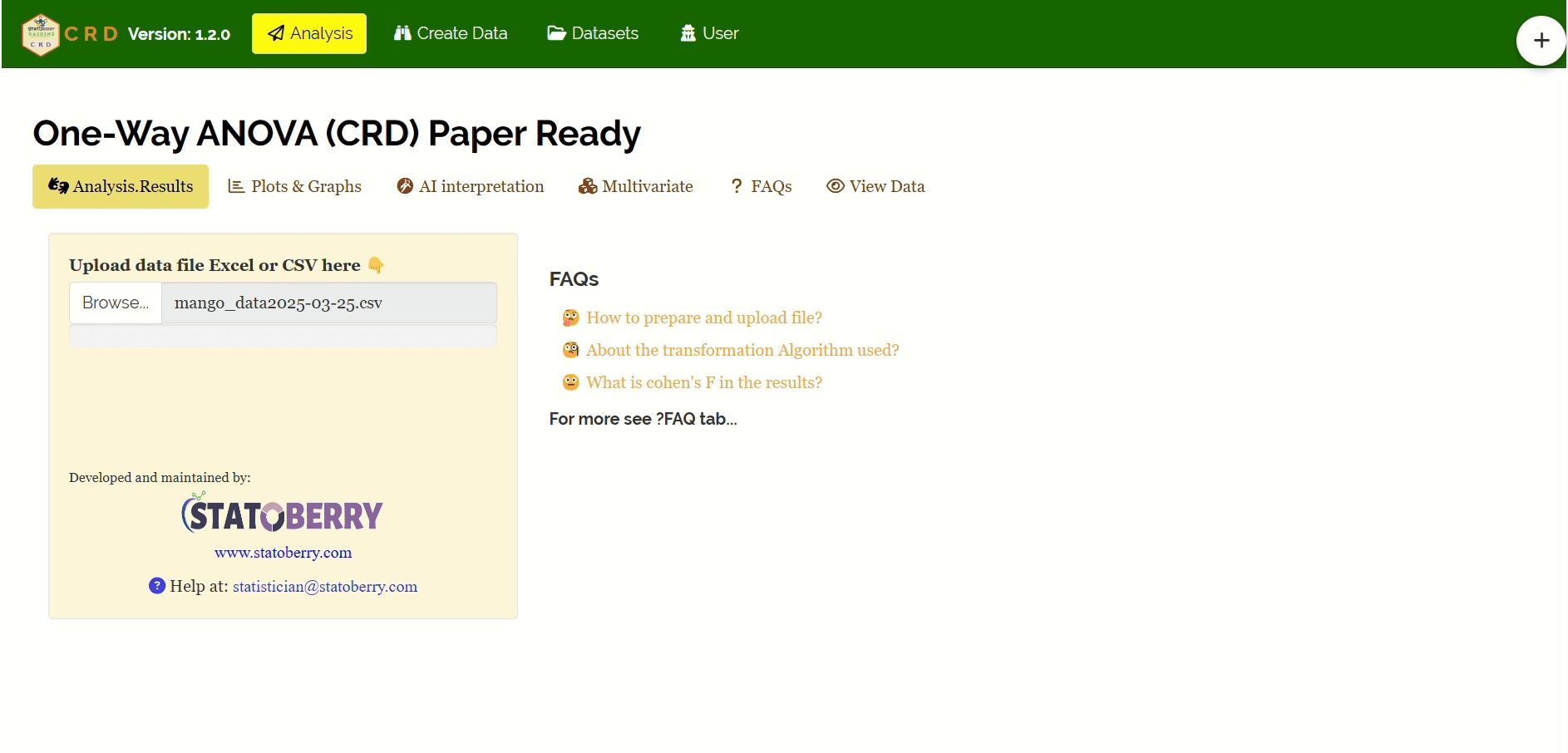Image resolution: width=1568 pixels, height=753 pixels.
Task: Open the Datasets menu item
Action: coord(593,34)
